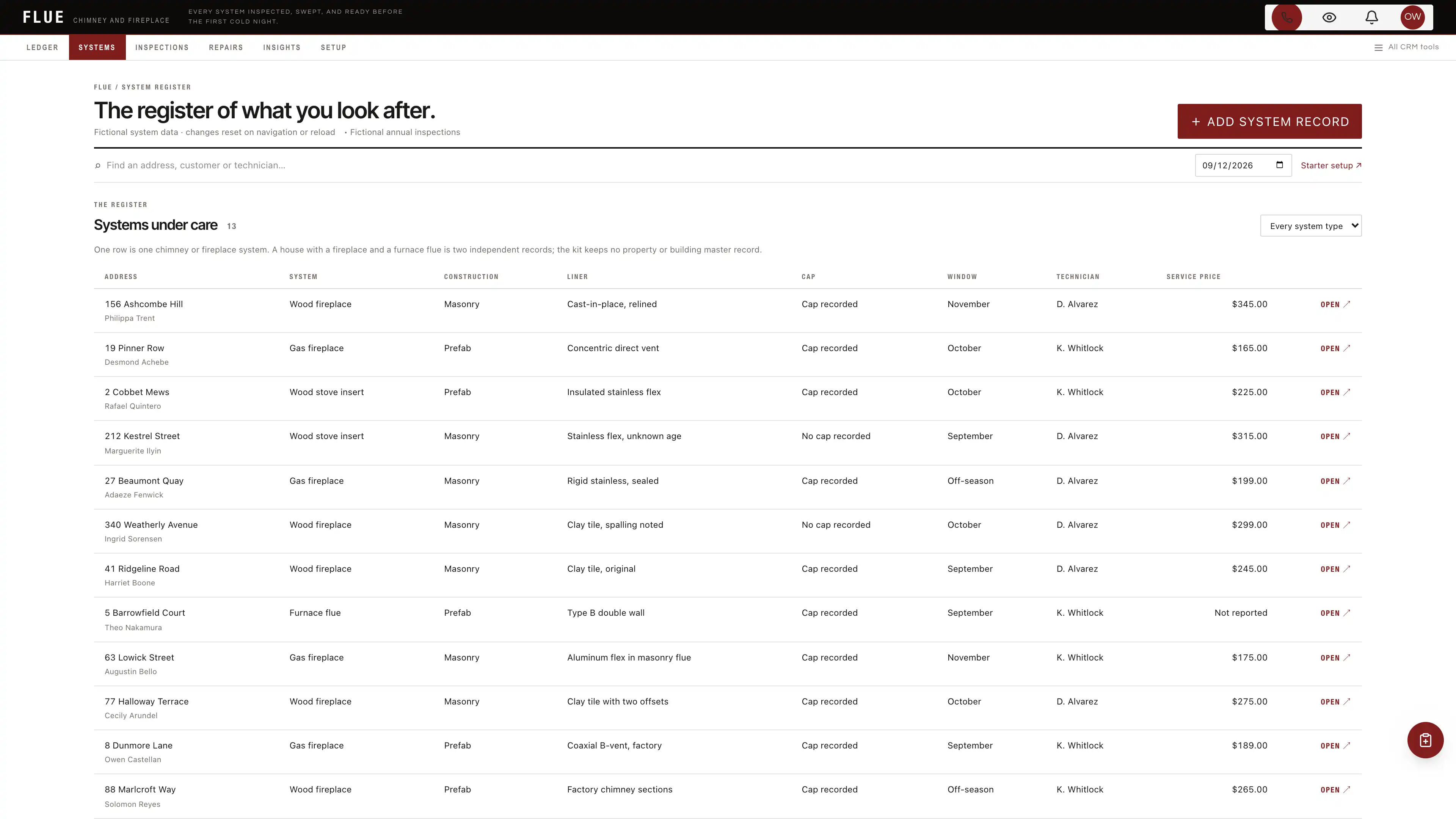Expand the Every system type dropdown
1456x819 pixels.
coord(1311,226)
